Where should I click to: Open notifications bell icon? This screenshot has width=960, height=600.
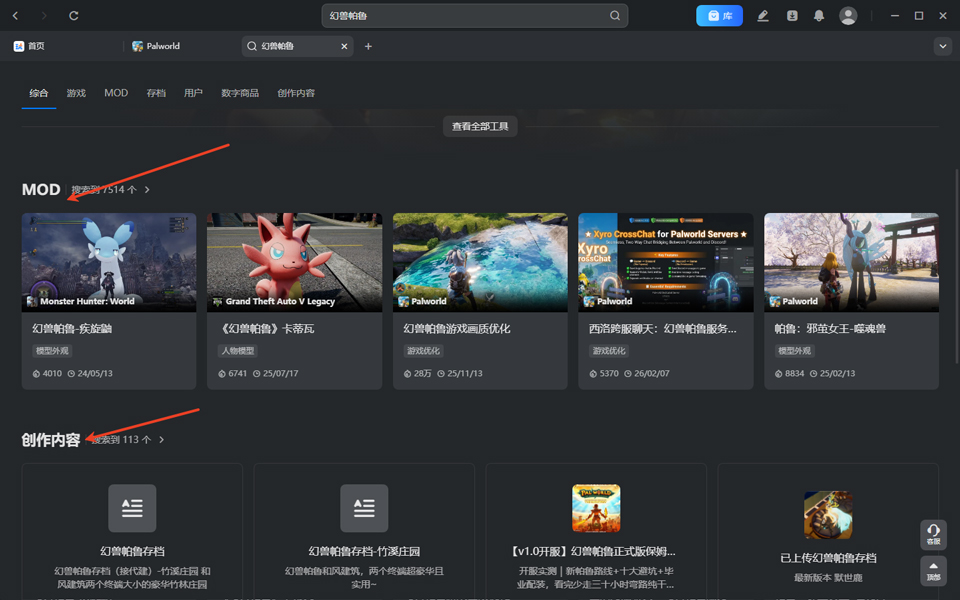coord(819,16)
